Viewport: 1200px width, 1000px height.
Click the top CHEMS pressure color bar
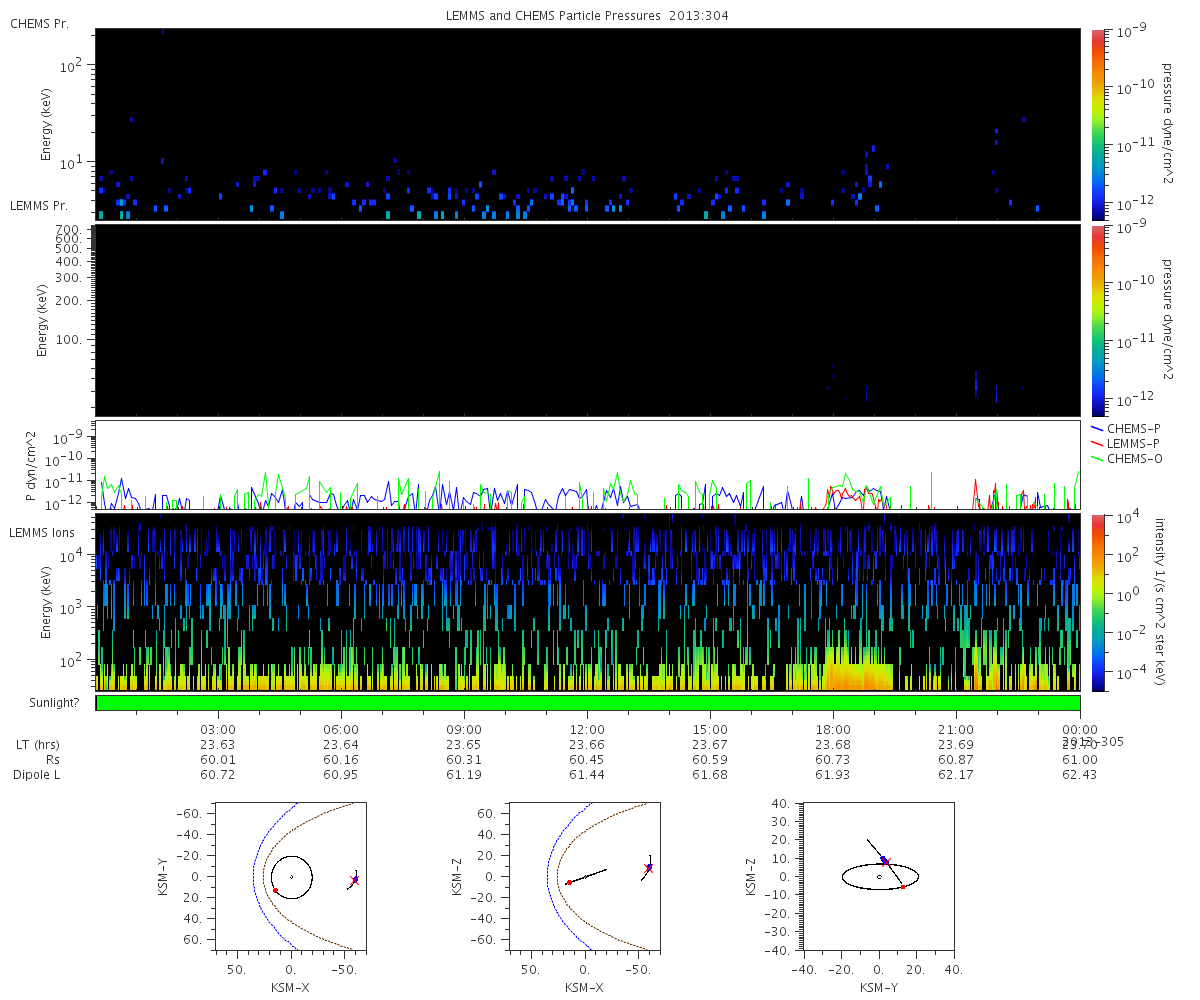1097,124
